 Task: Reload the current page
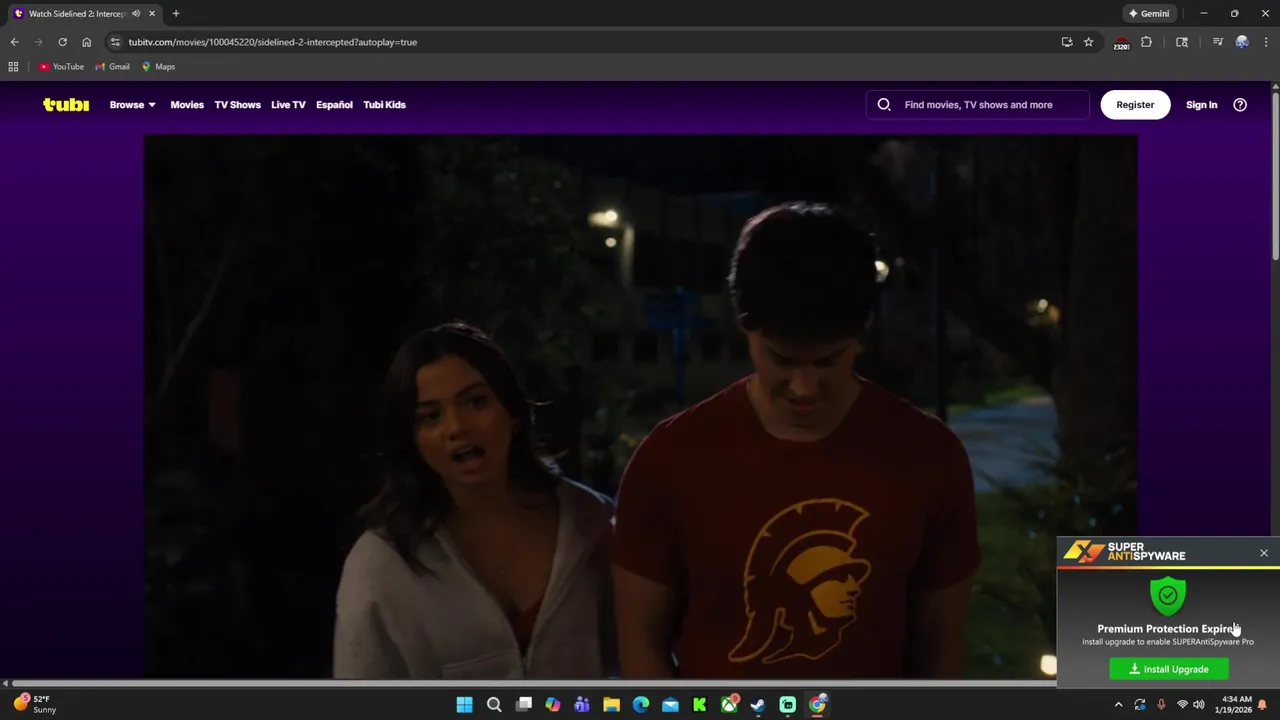[x=62, y=42]
